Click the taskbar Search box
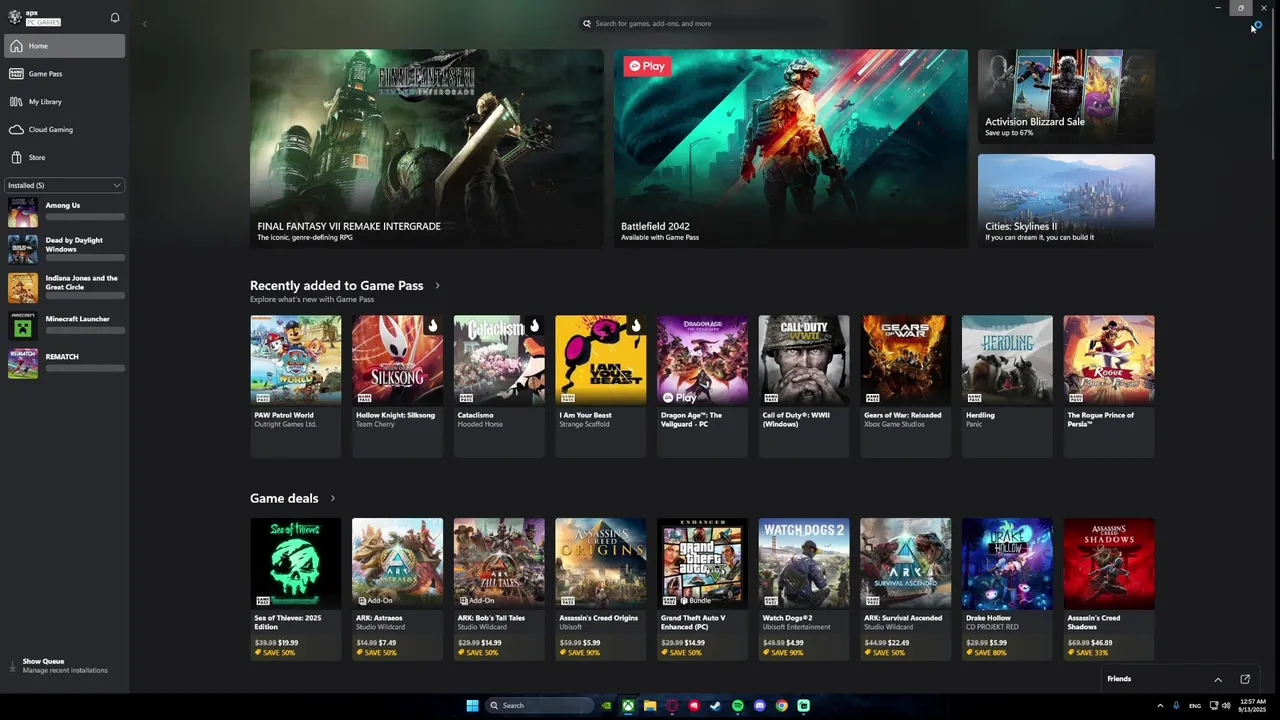The width and height of the screenshot is (1280, 720). (539, 705)
